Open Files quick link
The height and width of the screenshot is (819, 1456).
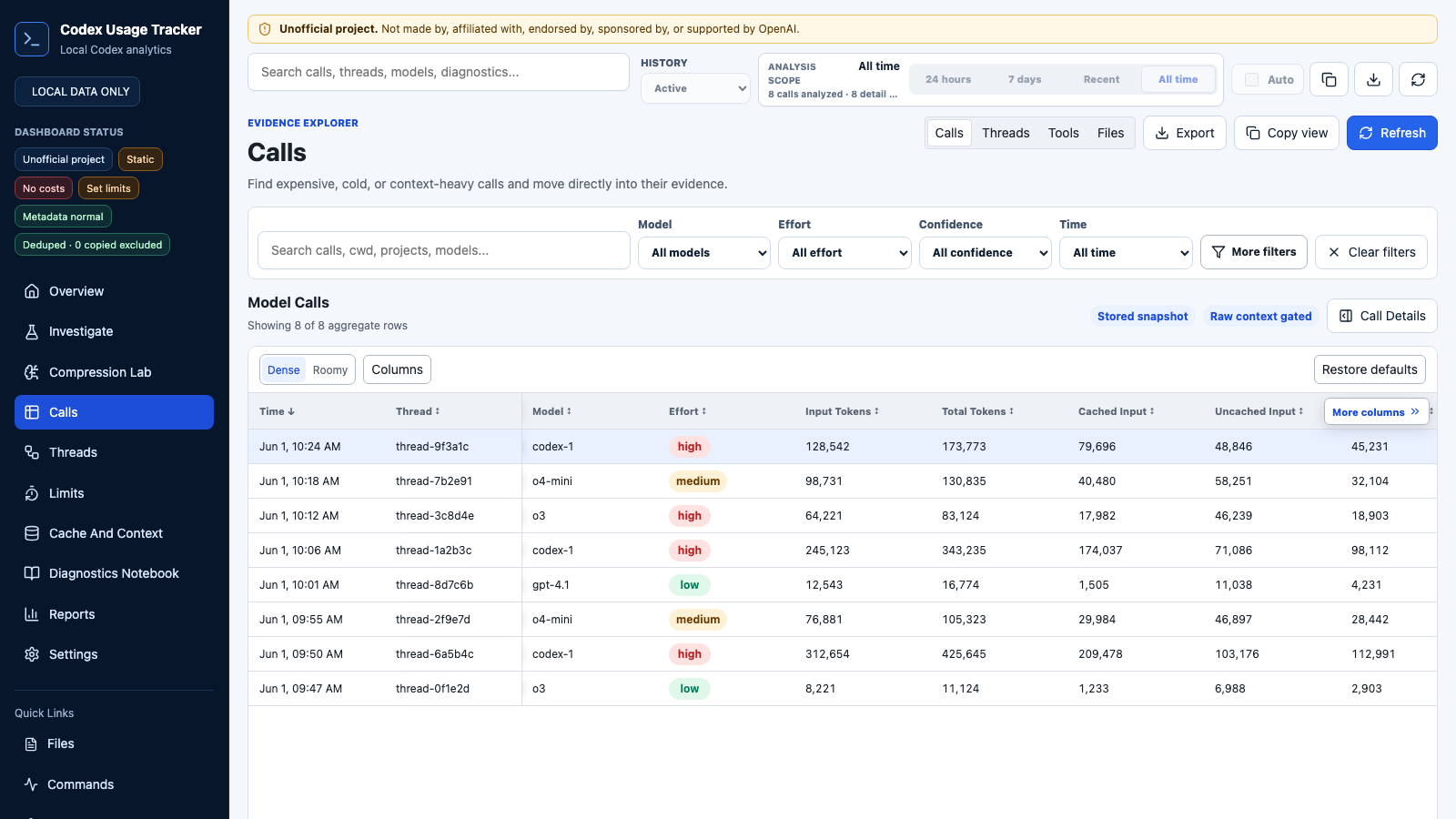click(114, 743)
